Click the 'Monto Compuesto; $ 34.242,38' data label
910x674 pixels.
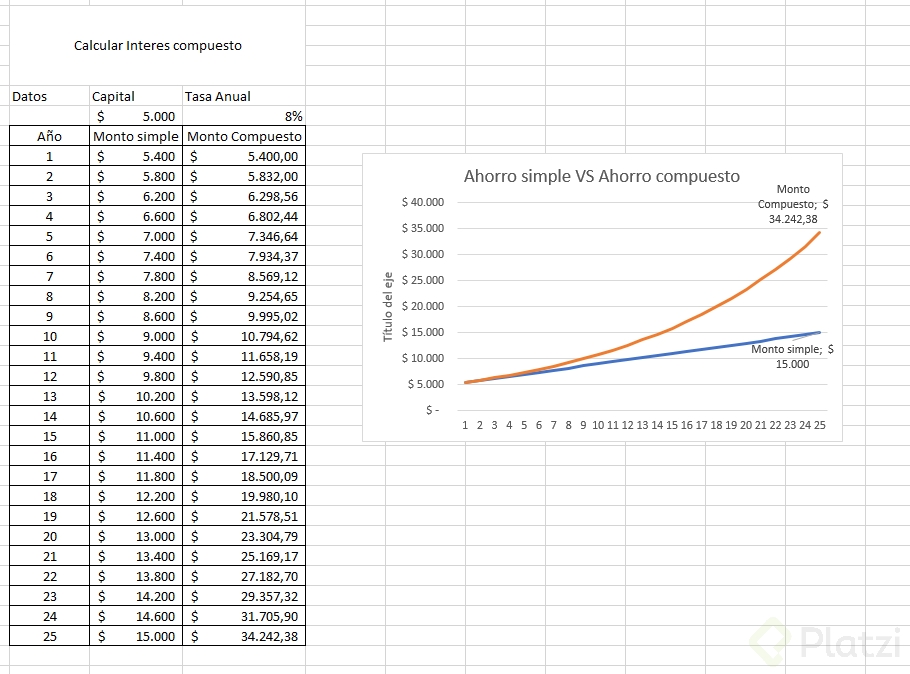tap(793, 204)
